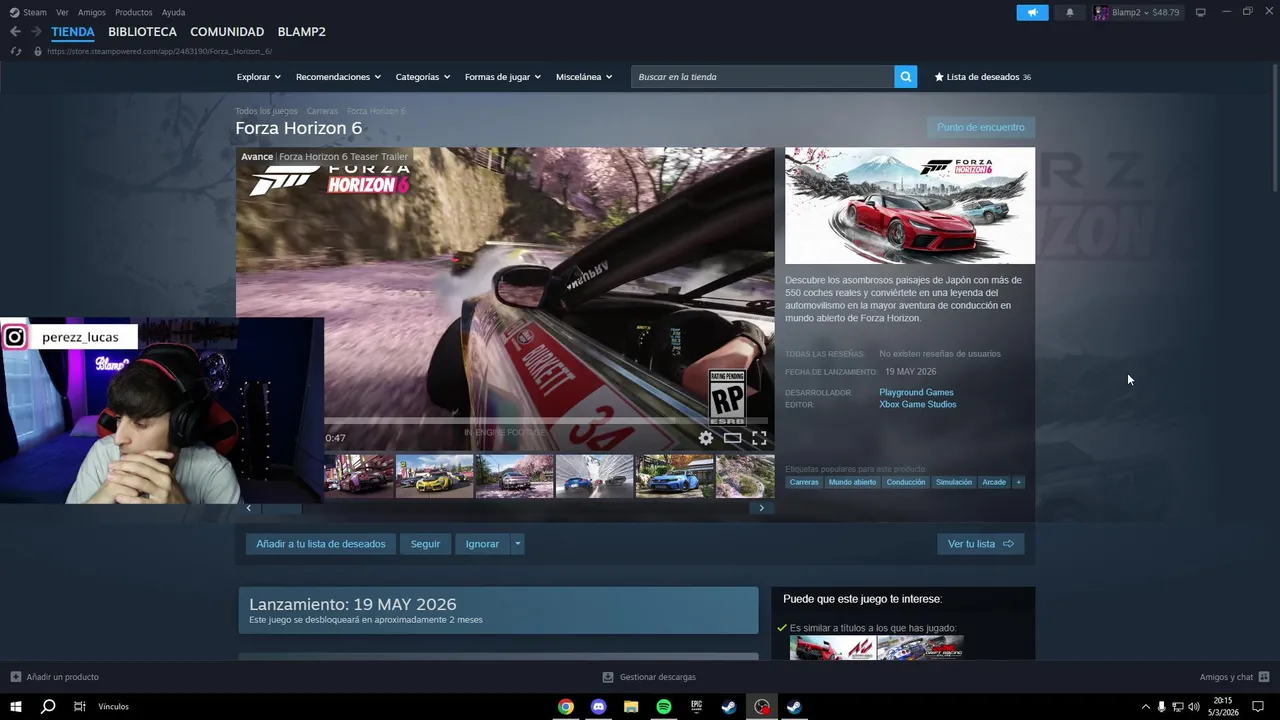Image resolution: width=1280 pixels, height=720 pixels.
Task: Show next screenshots in carousel
Action: tap(761, 508)
